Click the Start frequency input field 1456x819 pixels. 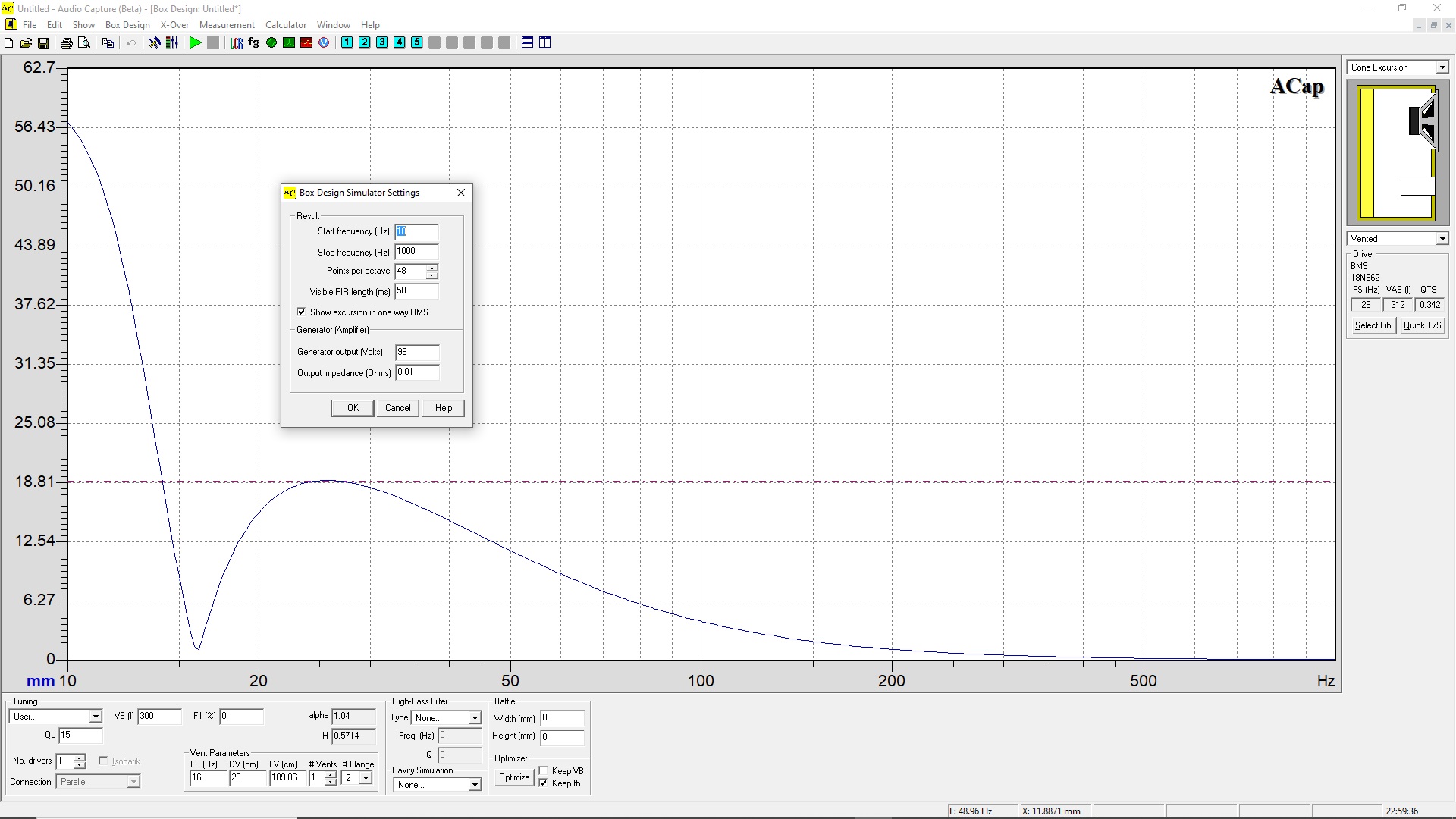(416, 231)
